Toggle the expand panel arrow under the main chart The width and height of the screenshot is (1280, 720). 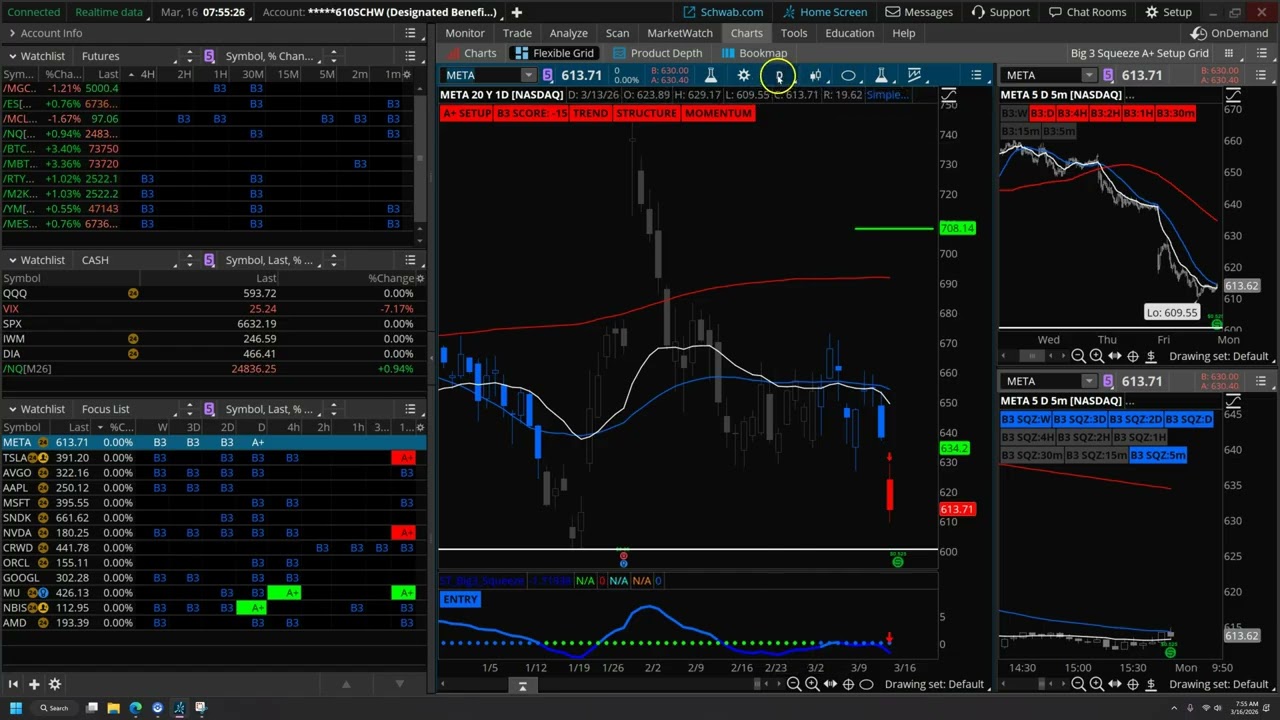[522, 685]
